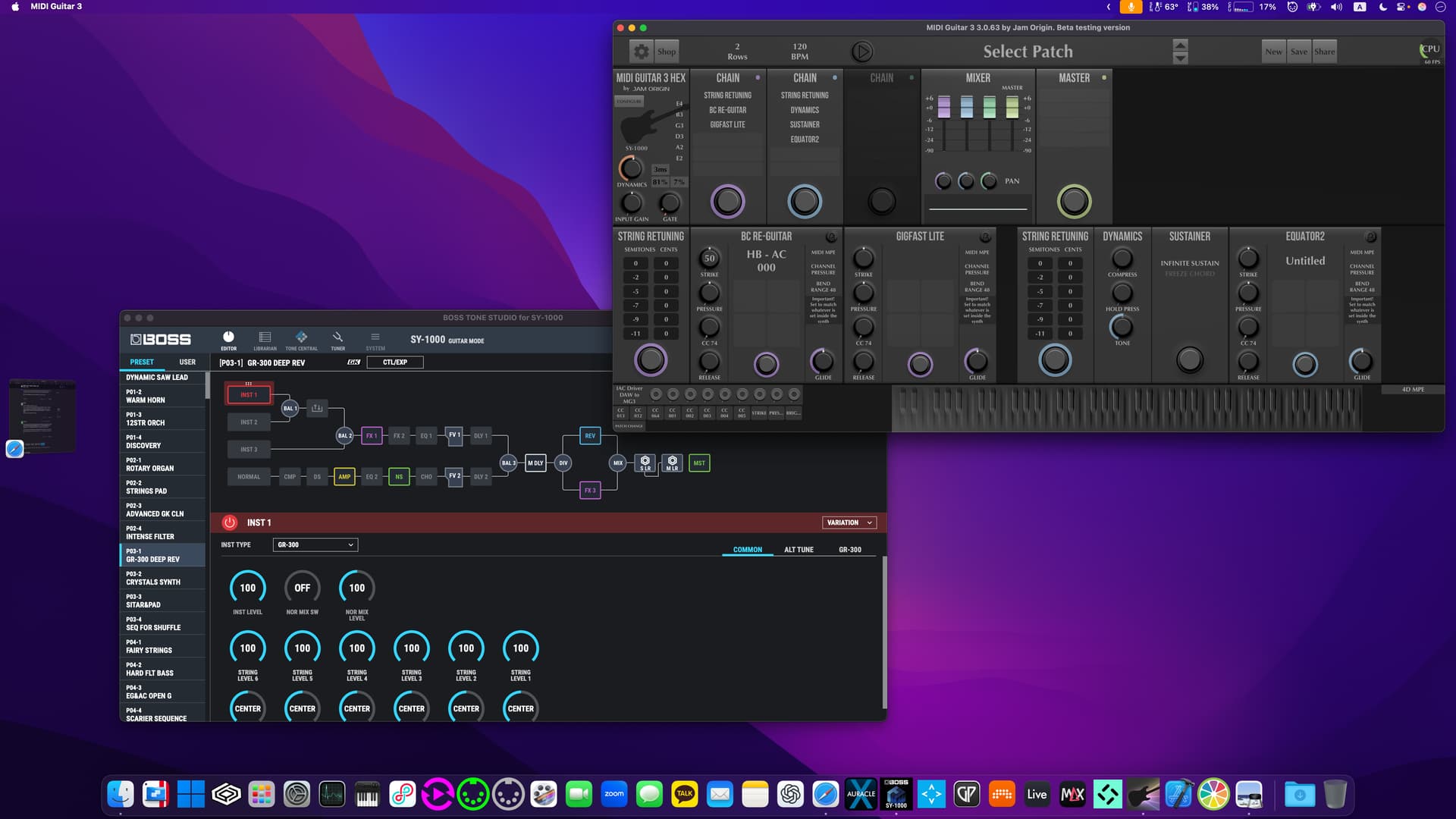This screenshot has height=819, width=1456.
Task: Adjust the purple mixer fader
Action: (944, 107)
